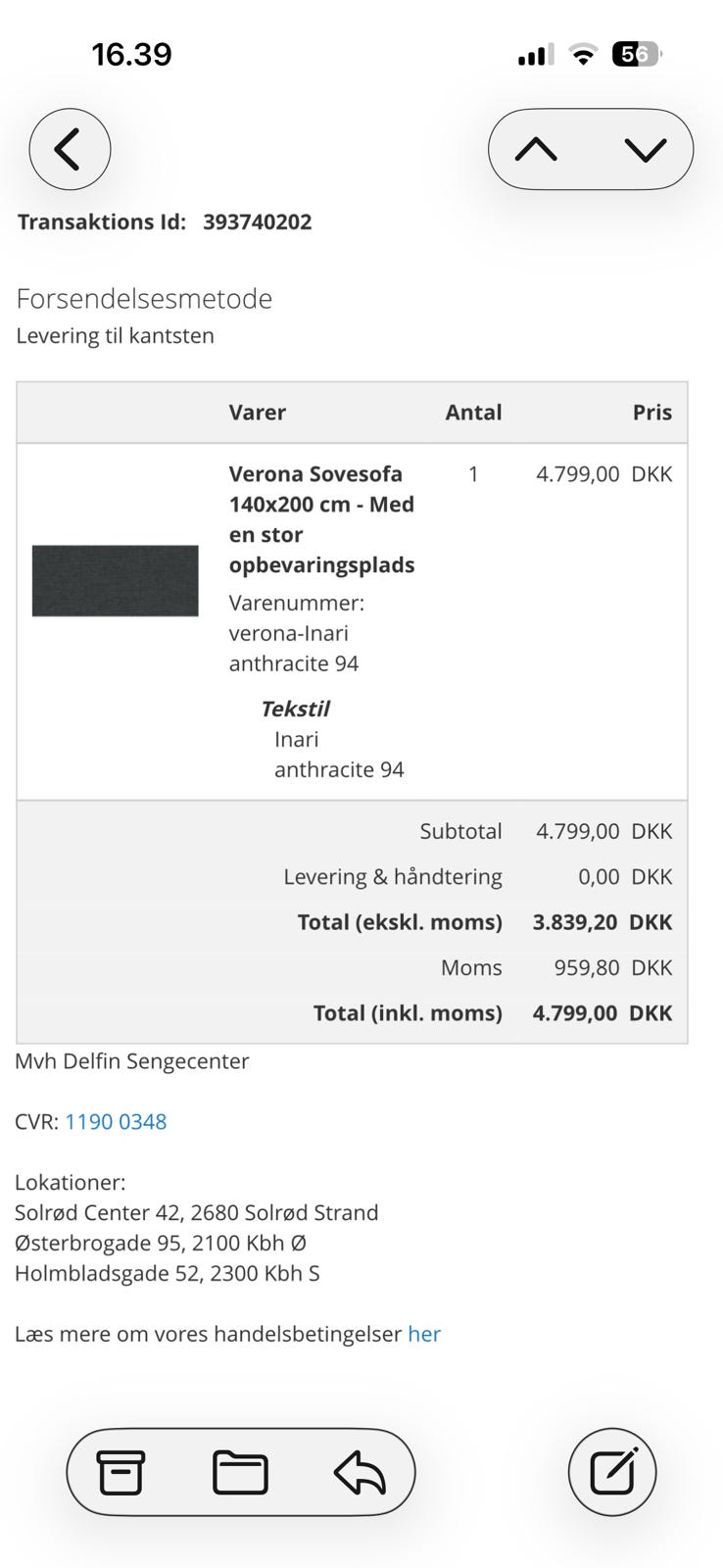Go to next message with down chevron
Viewport: 723px width, 1568px height.
tap(645, 150)
